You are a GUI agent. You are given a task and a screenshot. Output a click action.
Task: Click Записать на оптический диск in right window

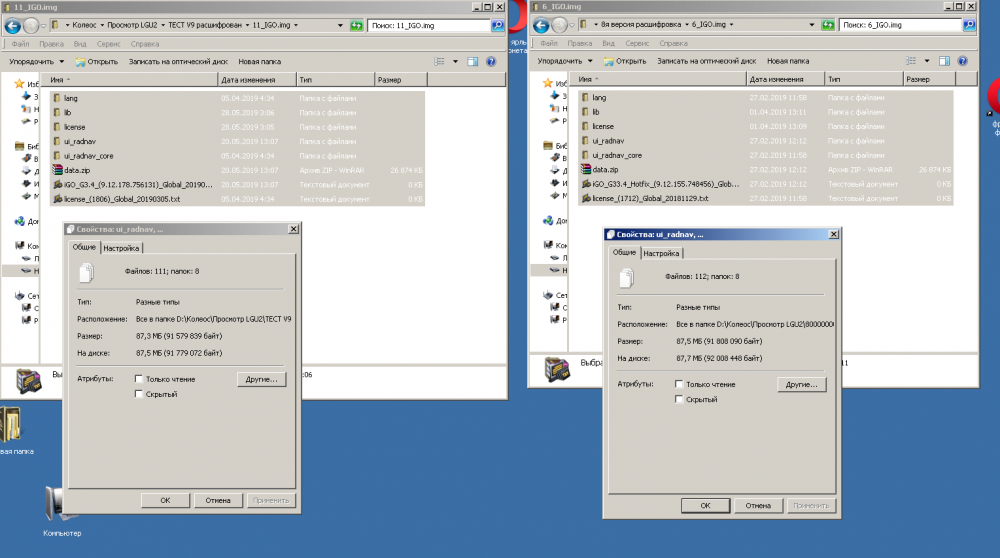(x=707, y=61)
